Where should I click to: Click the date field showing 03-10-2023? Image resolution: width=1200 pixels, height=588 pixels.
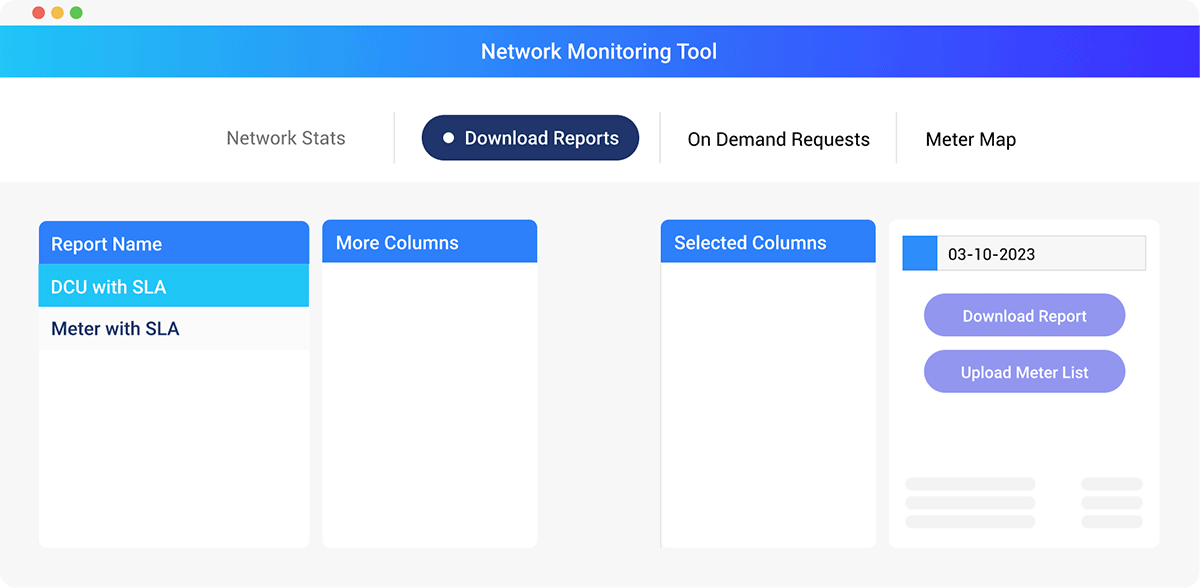[x=1040, y=254]
